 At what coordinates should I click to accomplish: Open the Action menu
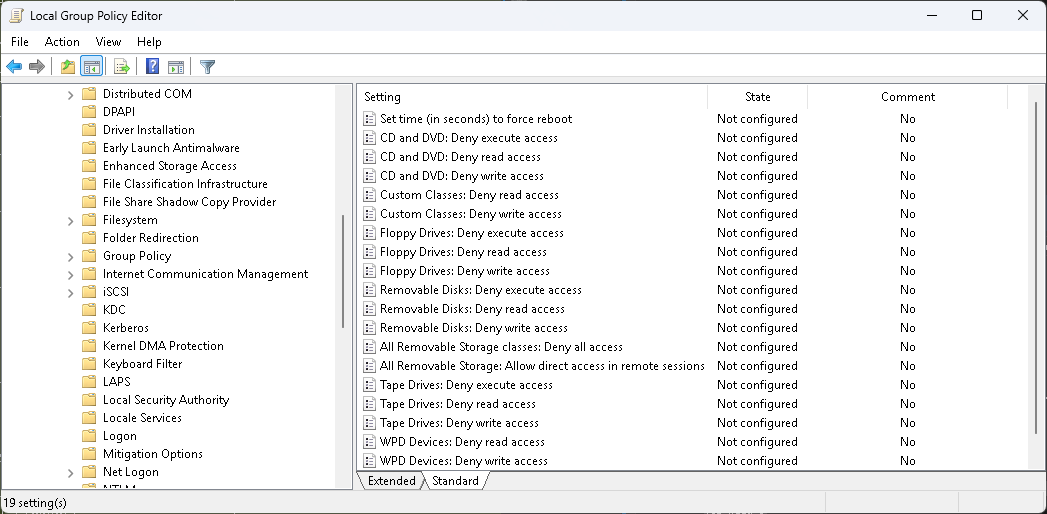tap(62, 41)
